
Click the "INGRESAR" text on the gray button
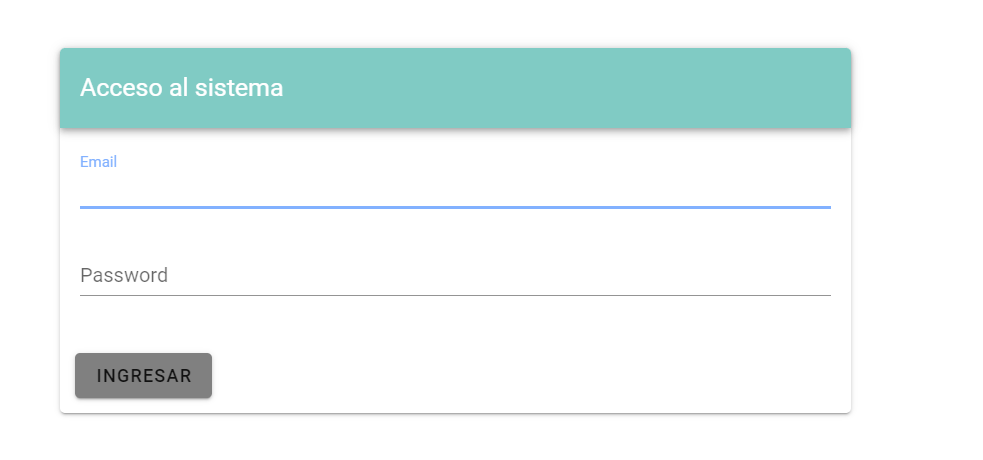(144, 376)
